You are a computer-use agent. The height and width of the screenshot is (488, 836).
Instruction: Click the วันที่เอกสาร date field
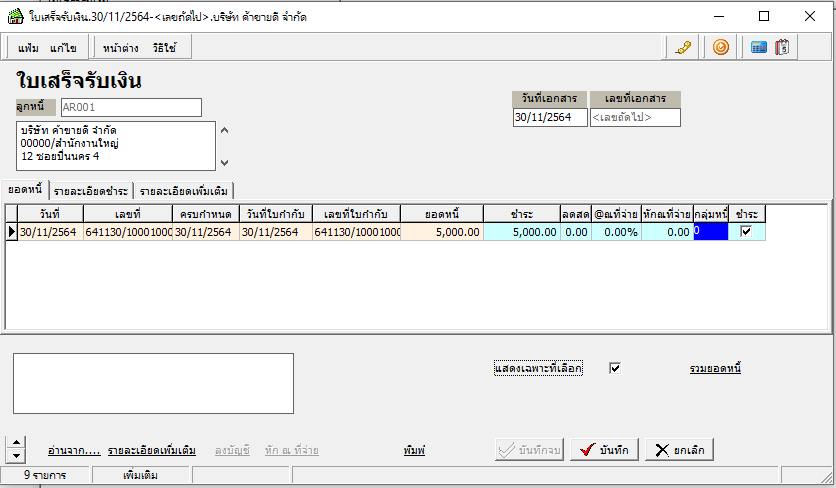[x=549, y=117]
